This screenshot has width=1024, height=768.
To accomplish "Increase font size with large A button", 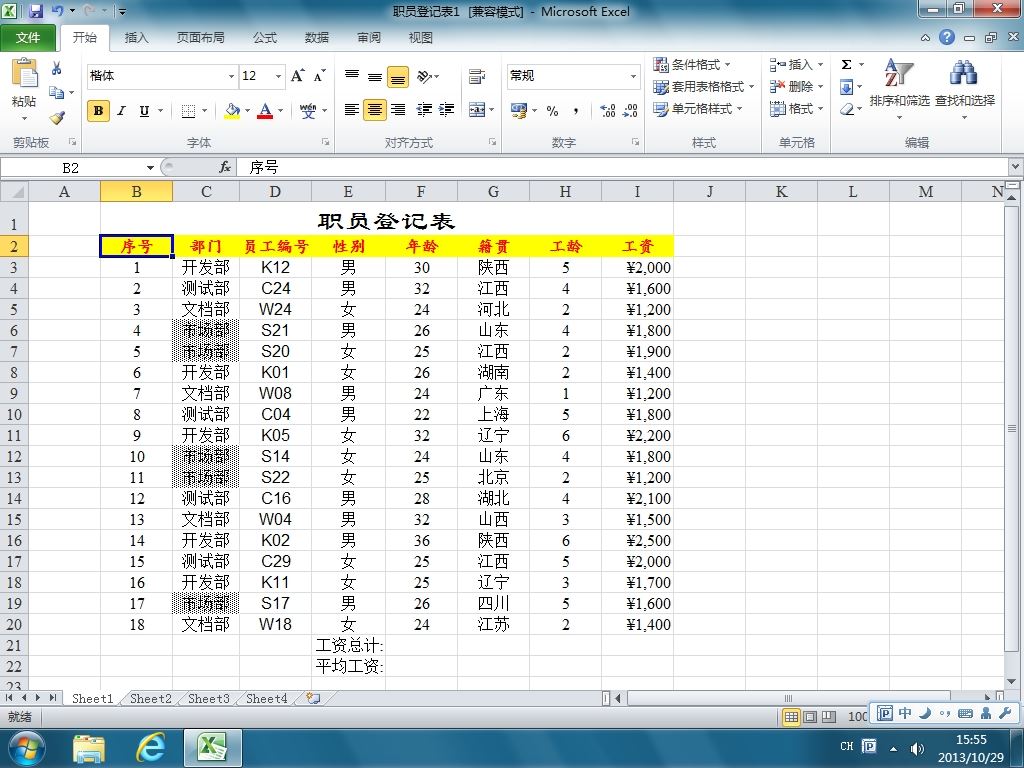I will tap(298, 76).
